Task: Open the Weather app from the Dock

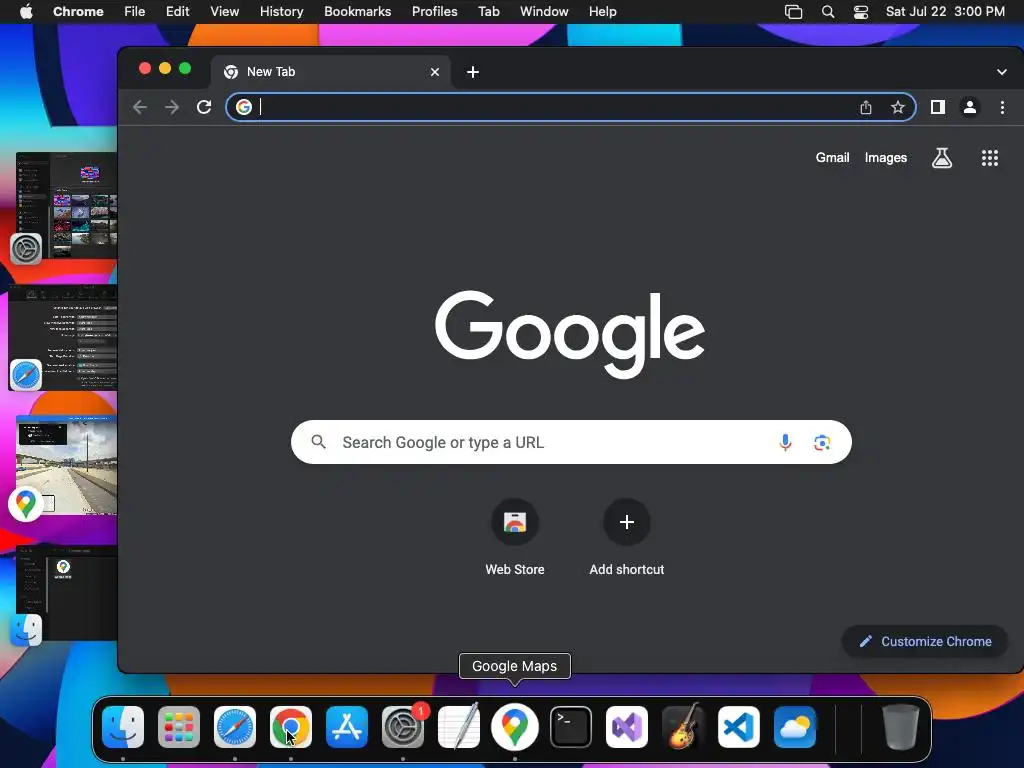Action: pyautogui.click(x=795, y=727)
